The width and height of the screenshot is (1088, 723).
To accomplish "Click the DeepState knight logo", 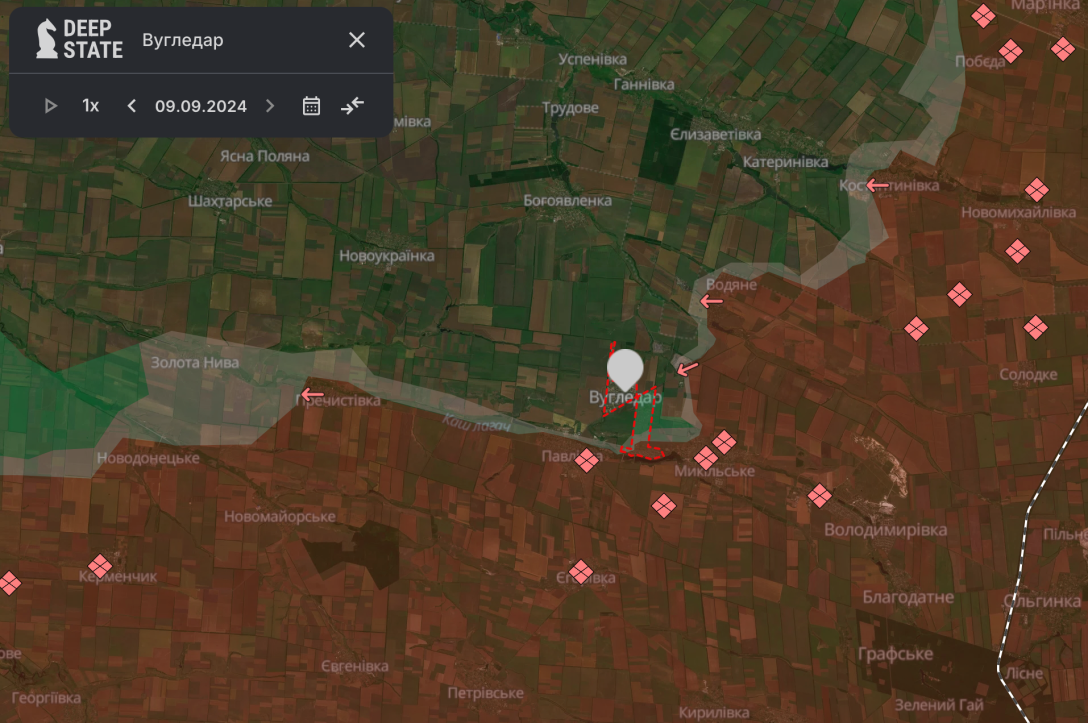I will click(x=46, y=40).
